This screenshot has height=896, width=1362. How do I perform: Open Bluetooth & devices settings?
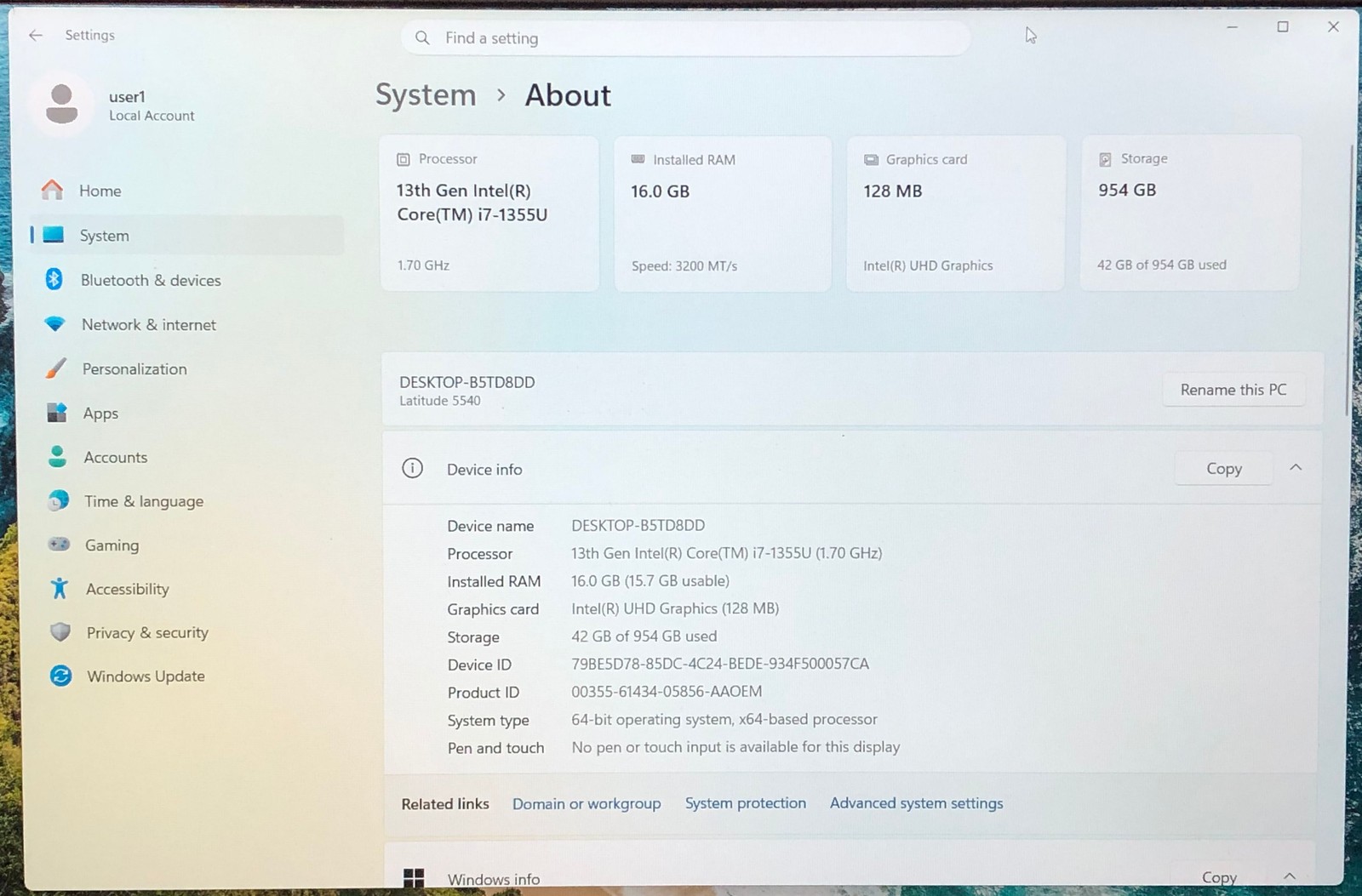[x=187, y=280]
